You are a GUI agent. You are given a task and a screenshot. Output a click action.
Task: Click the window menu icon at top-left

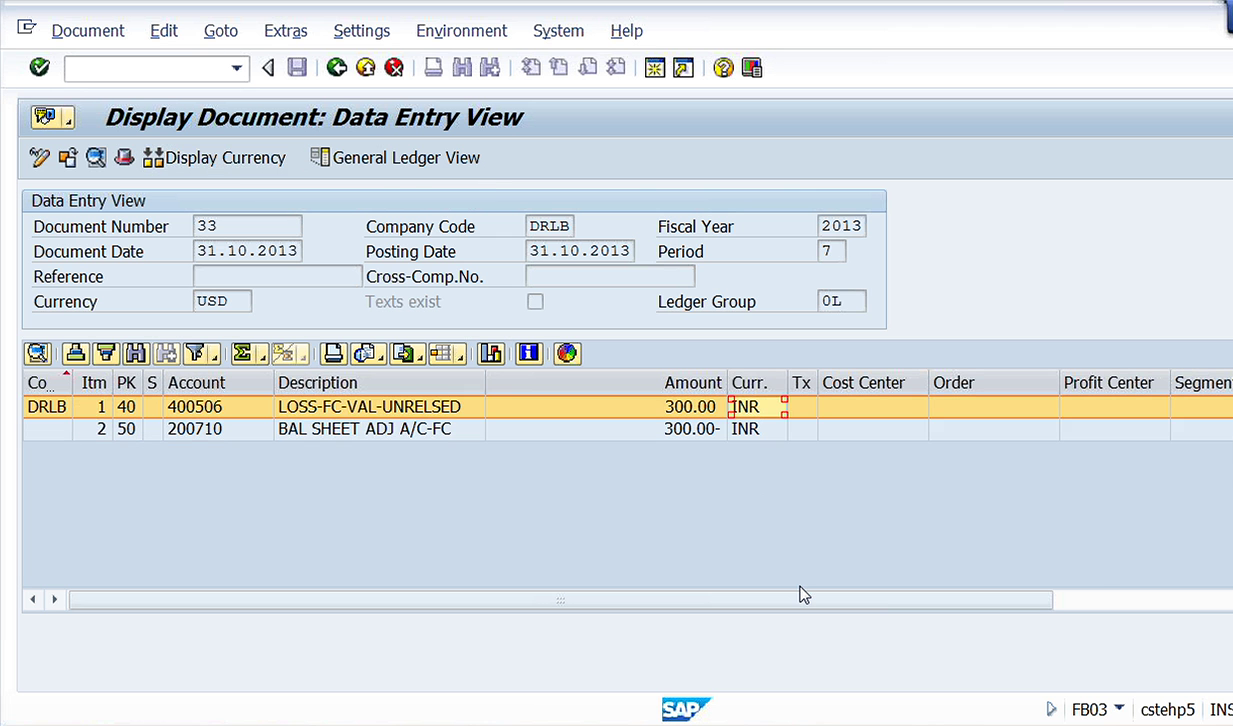pyautogui.click(x=27, y=27)
